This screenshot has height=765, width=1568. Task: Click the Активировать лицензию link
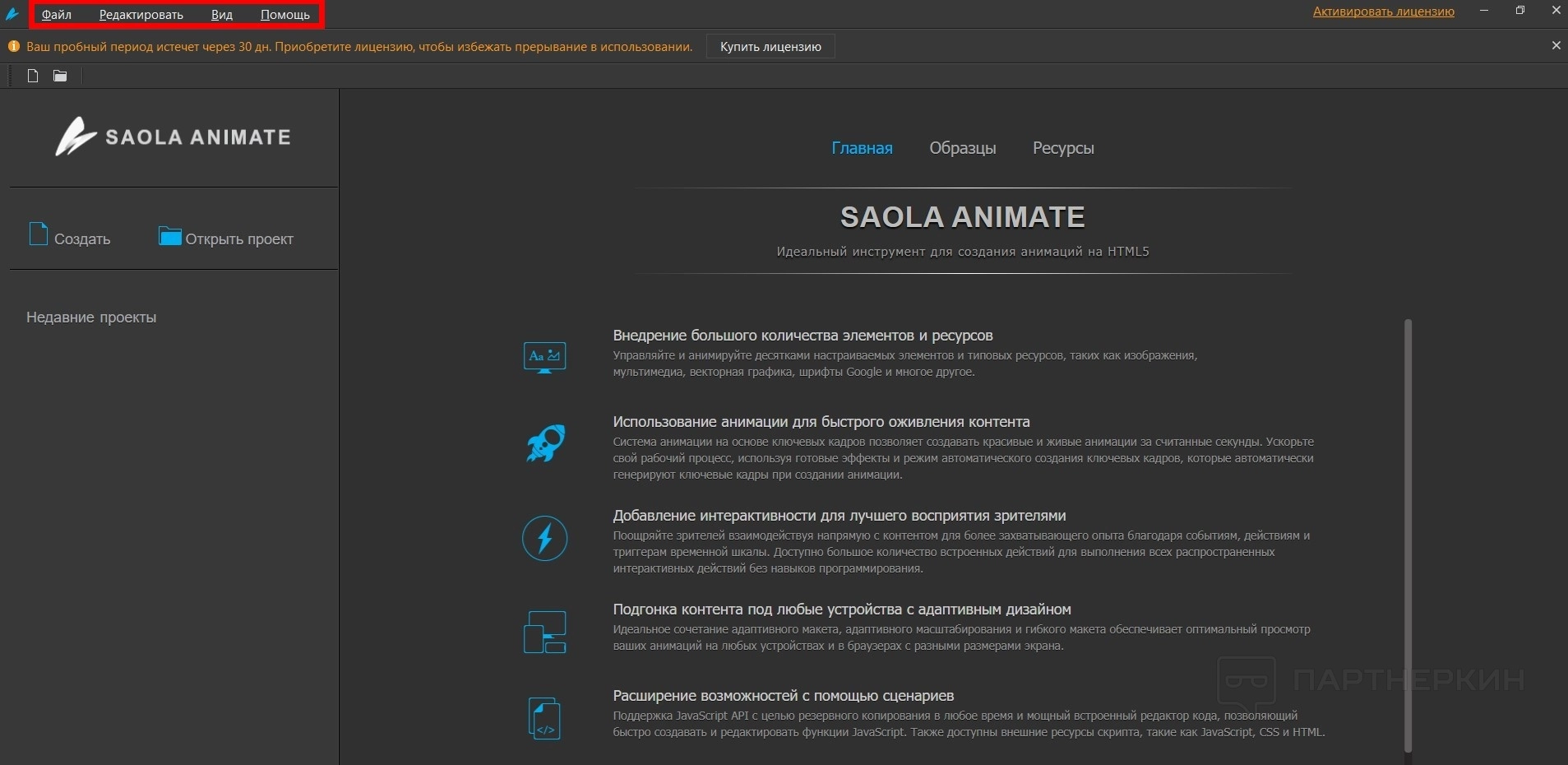pyautogui.click(x=1384, y=12)
